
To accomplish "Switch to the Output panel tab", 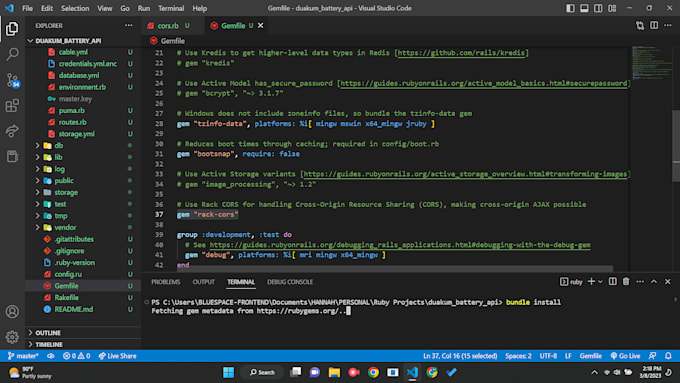I will (203, 282).
